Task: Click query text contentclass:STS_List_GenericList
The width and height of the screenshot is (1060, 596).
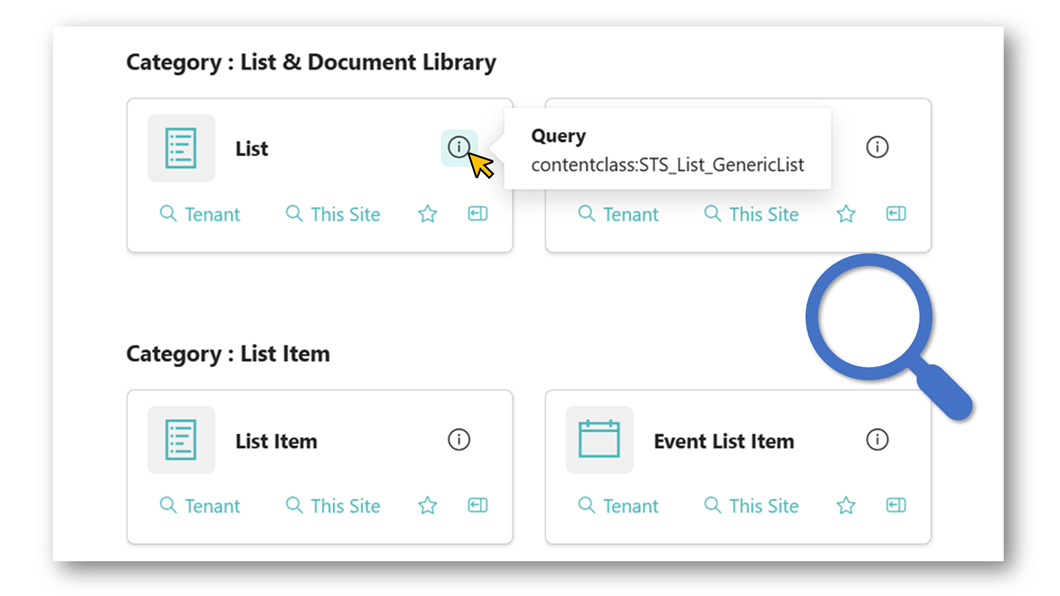Action: (667, 165)
